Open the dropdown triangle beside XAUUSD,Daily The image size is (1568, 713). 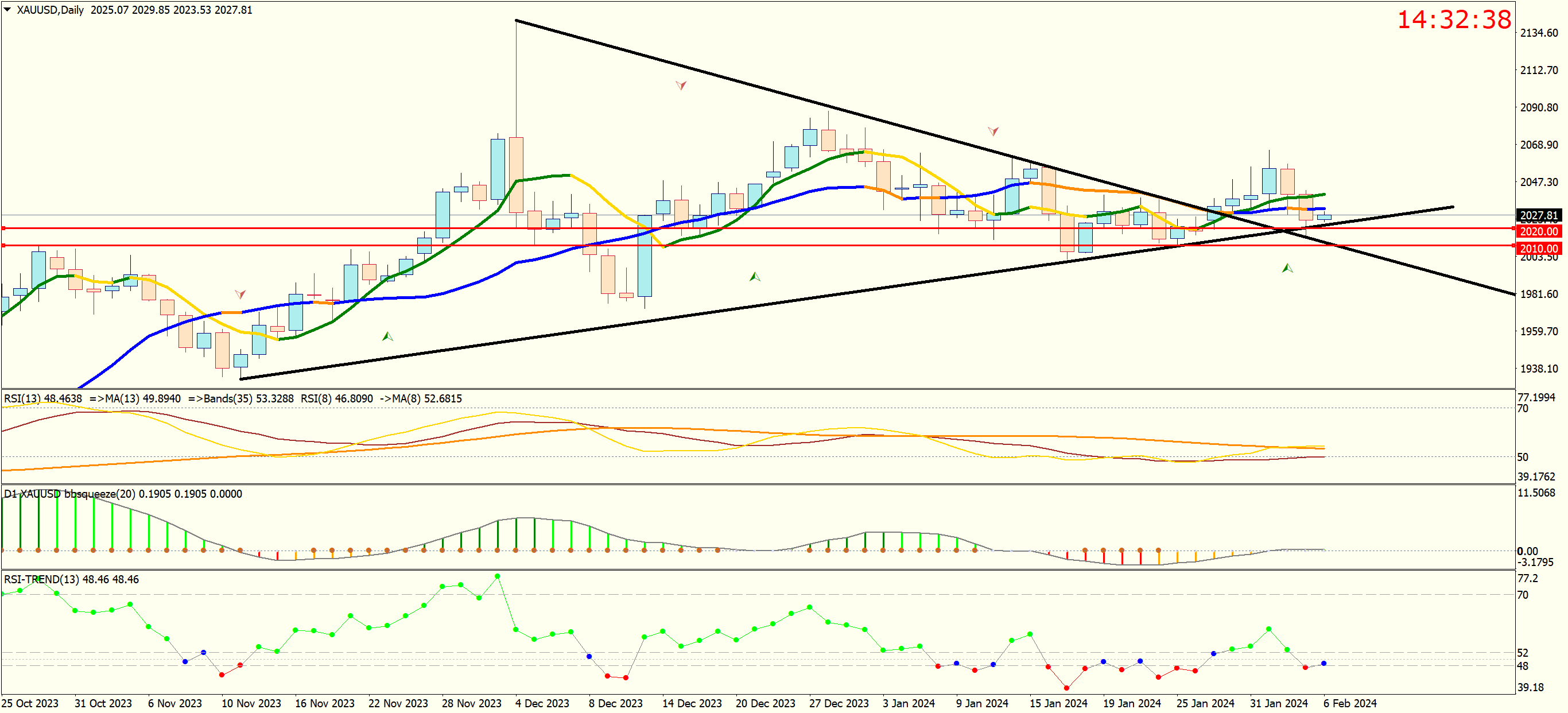click(7, 10)
